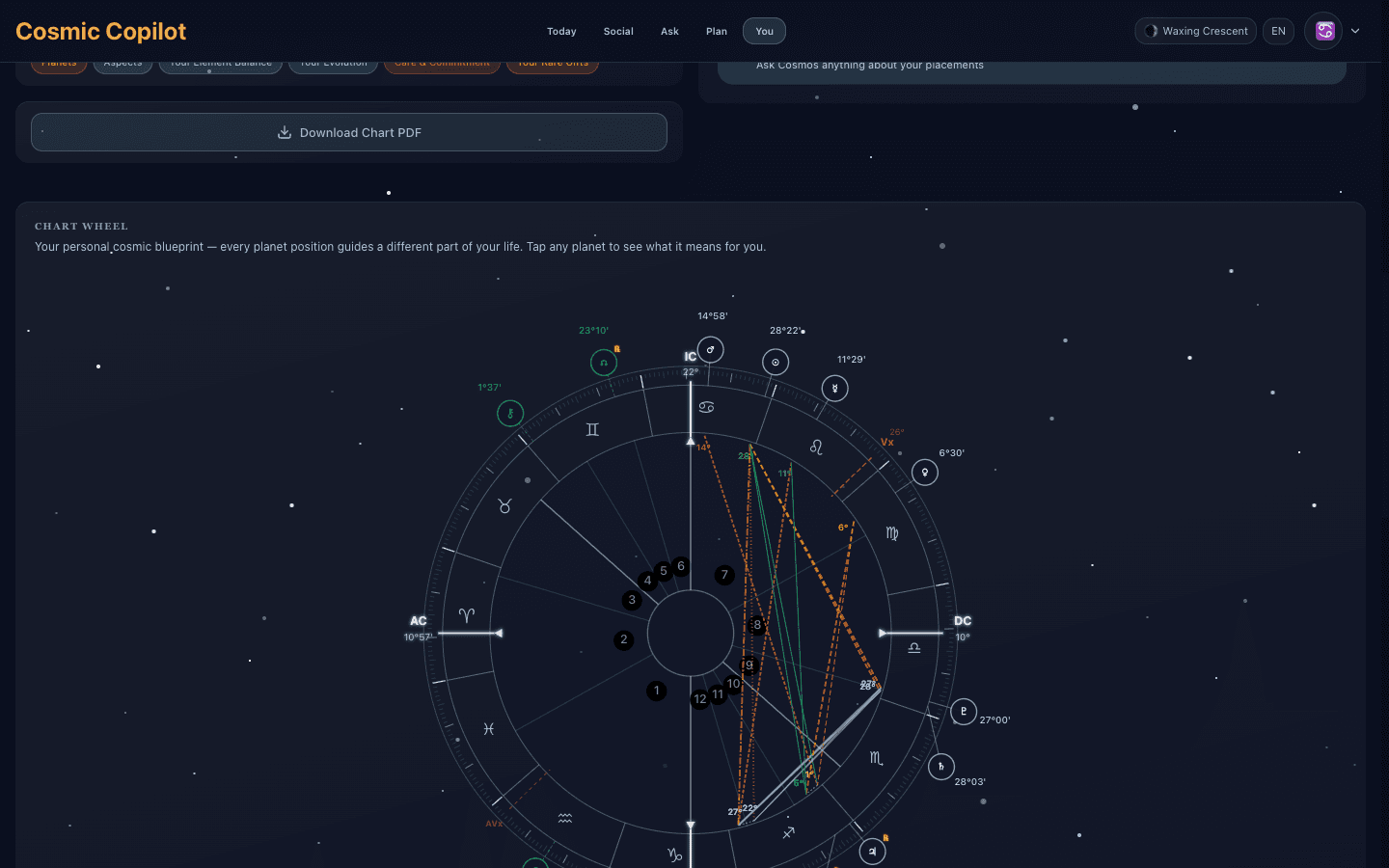Click the retrograde Jupiter marker

872,852
